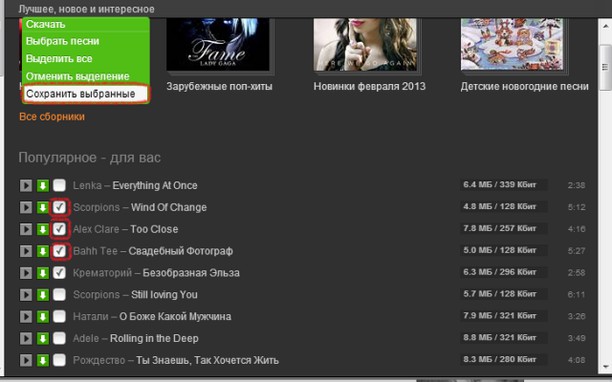
Task: Check the box for Scorpions – Still loving You
Action: (x=59, y=294)
